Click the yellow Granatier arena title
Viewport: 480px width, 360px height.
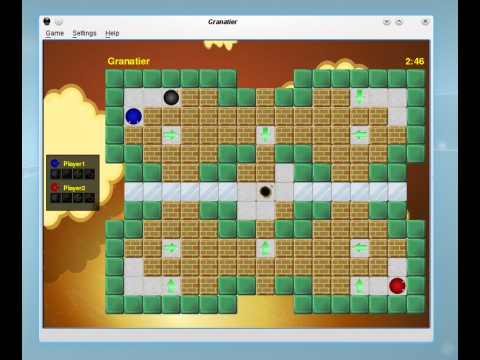[129, 61]
